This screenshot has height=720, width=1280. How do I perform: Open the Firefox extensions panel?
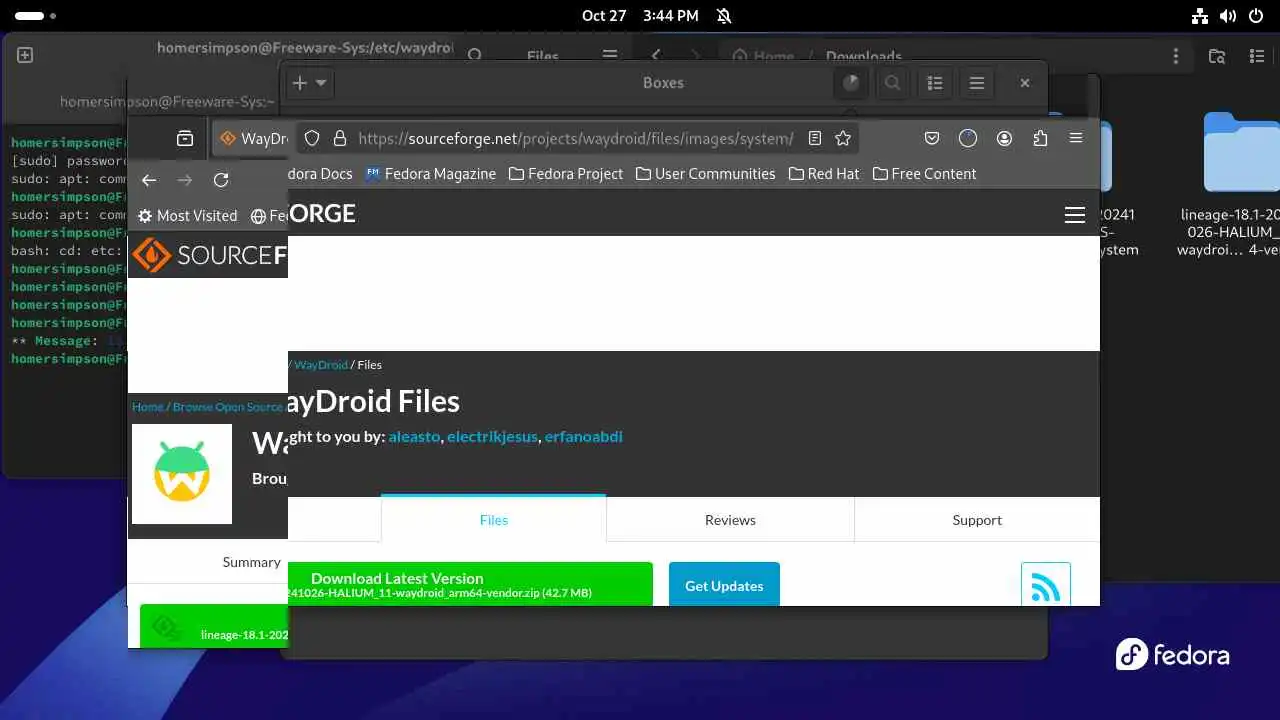1040,139
